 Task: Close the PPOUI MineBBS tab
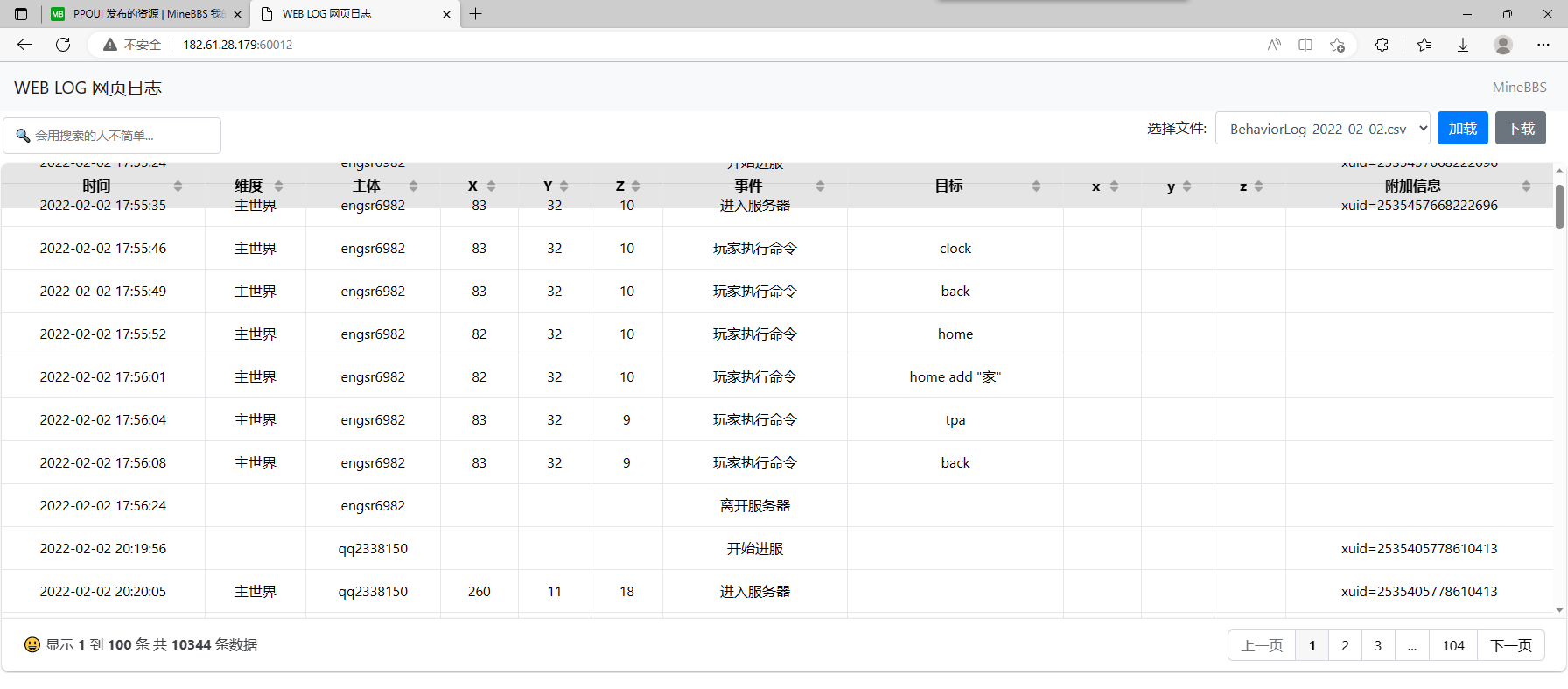(237, 14)
